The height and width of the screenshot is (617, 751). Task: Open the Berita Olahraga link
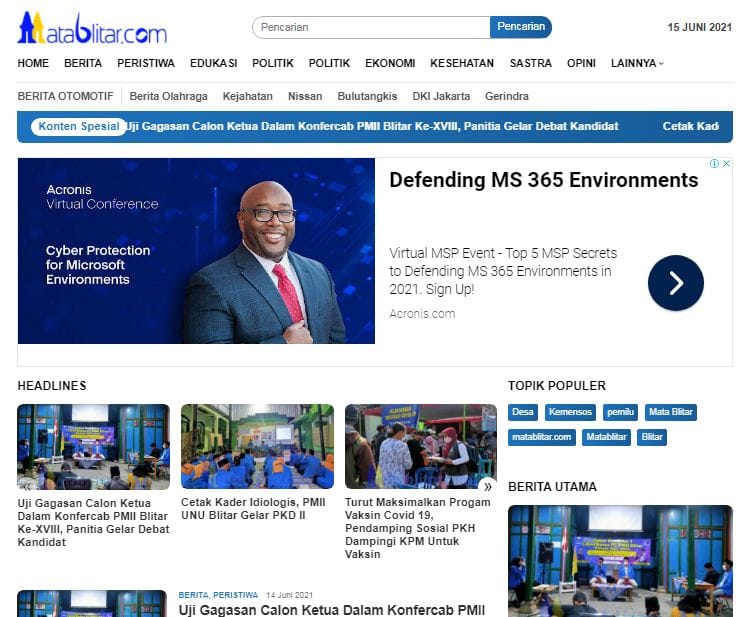(x=169, y=96)
